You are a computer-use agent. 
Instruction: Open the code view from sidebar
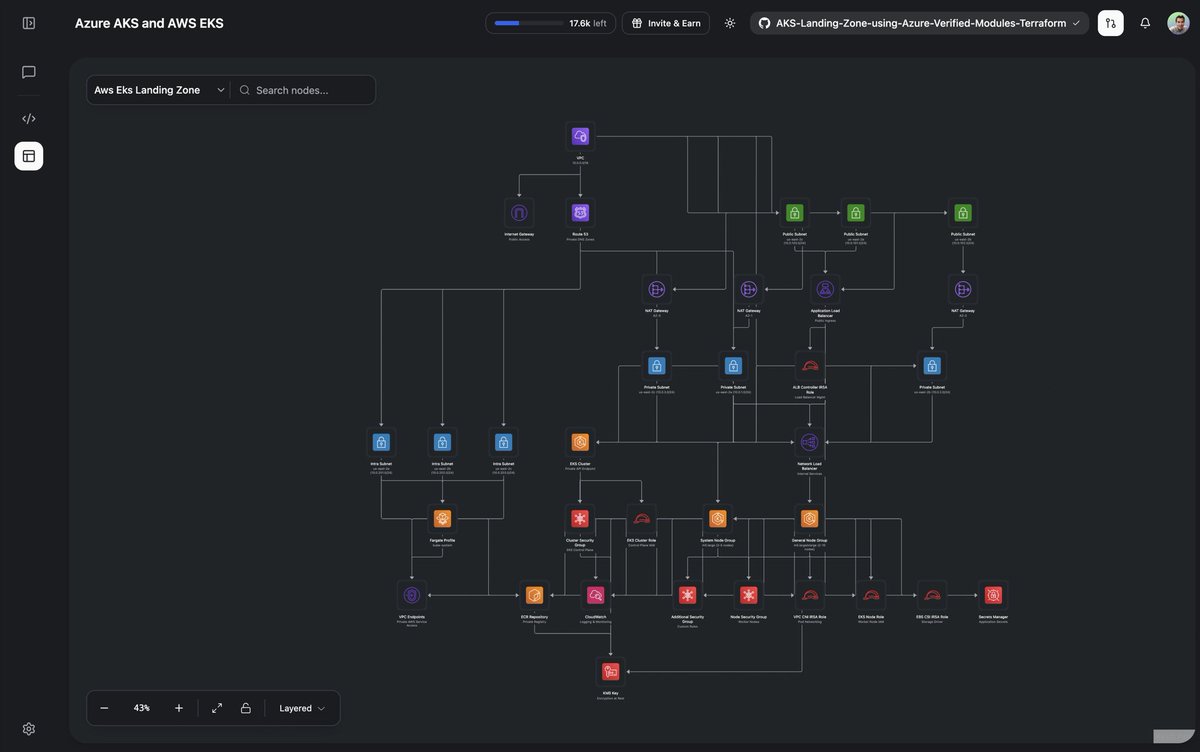[29, 118]
